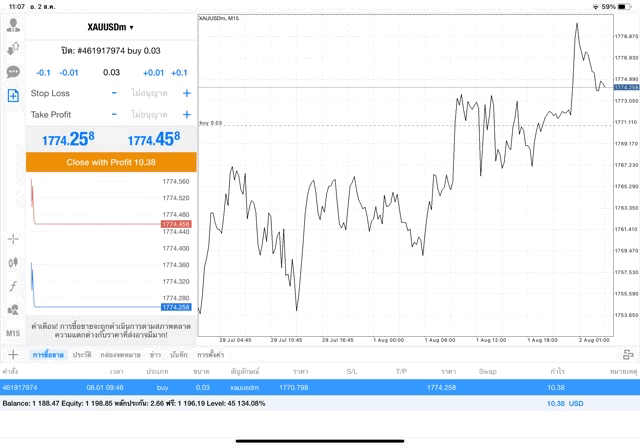
Task: Tap the plus icon beside trade tabs
Action: tap(13, 354)
